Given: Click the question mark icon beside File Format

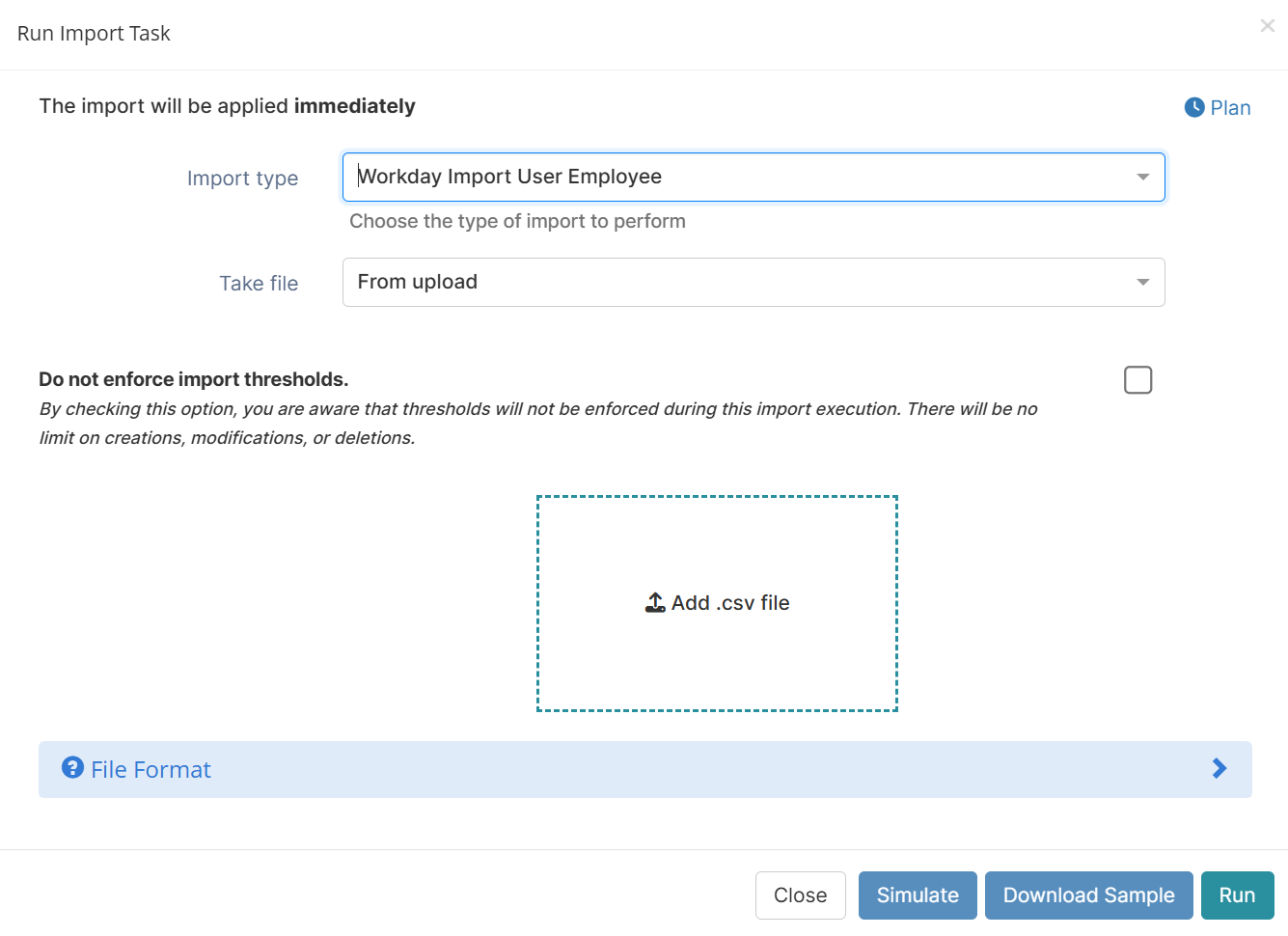Looking at the screenshot, I should [x=72, y=768].
